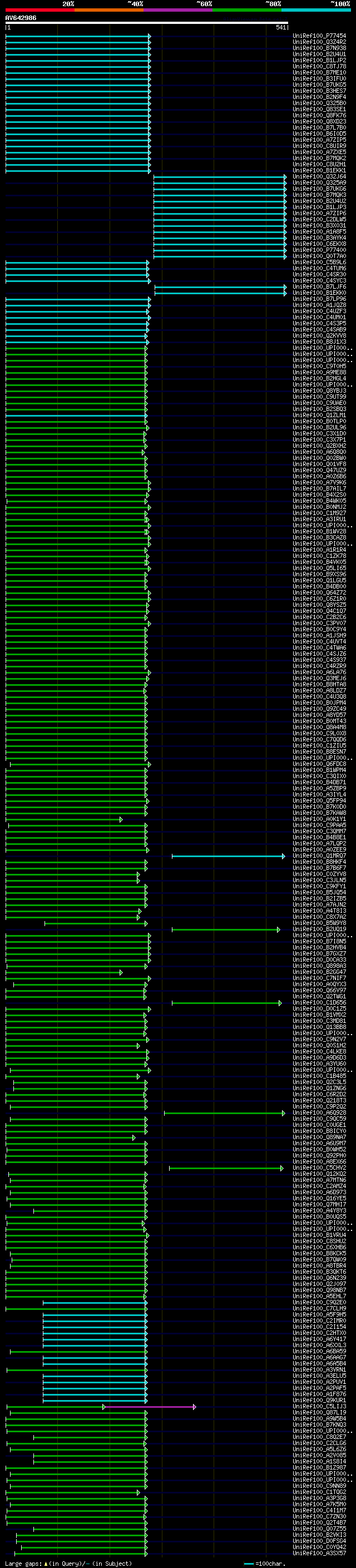This screenshot has height=1568, width=356.
Task: Select the UniRef100_C2DLW5 label
Action: 319,219
